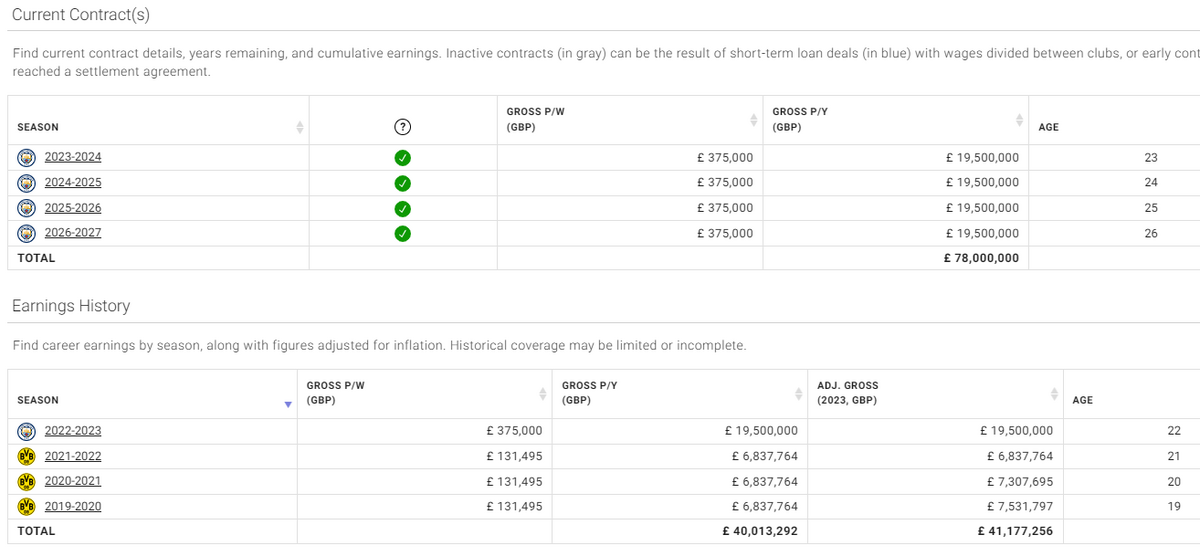The height and width of the screenshot is (556, 1200).
Task: Sort earnings history by Gross P/Y arrows
Action: pyautogui.click(x=797, y=392)
